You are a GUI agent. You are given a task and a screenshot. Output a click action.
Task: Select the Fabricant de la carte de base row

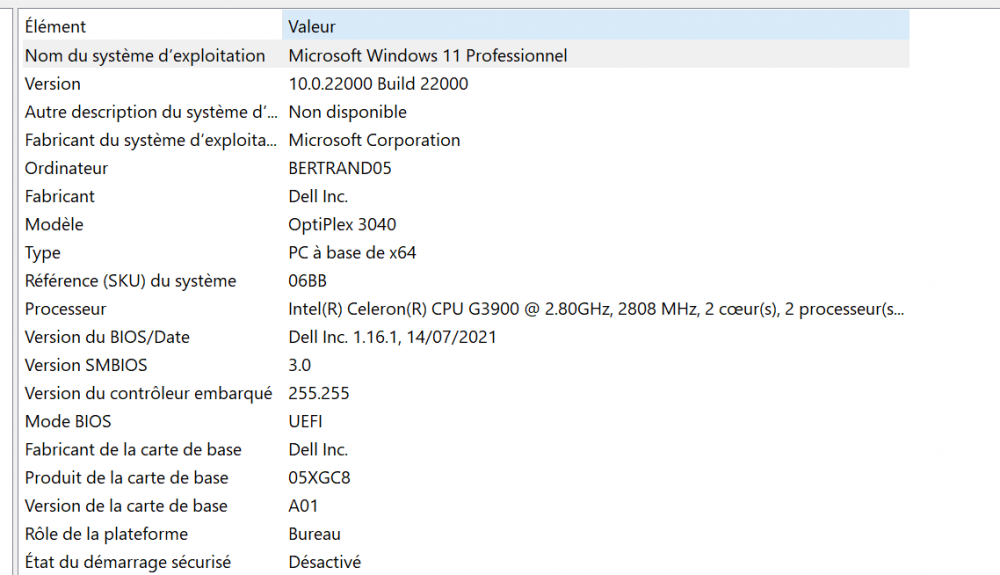coord(133,450)
